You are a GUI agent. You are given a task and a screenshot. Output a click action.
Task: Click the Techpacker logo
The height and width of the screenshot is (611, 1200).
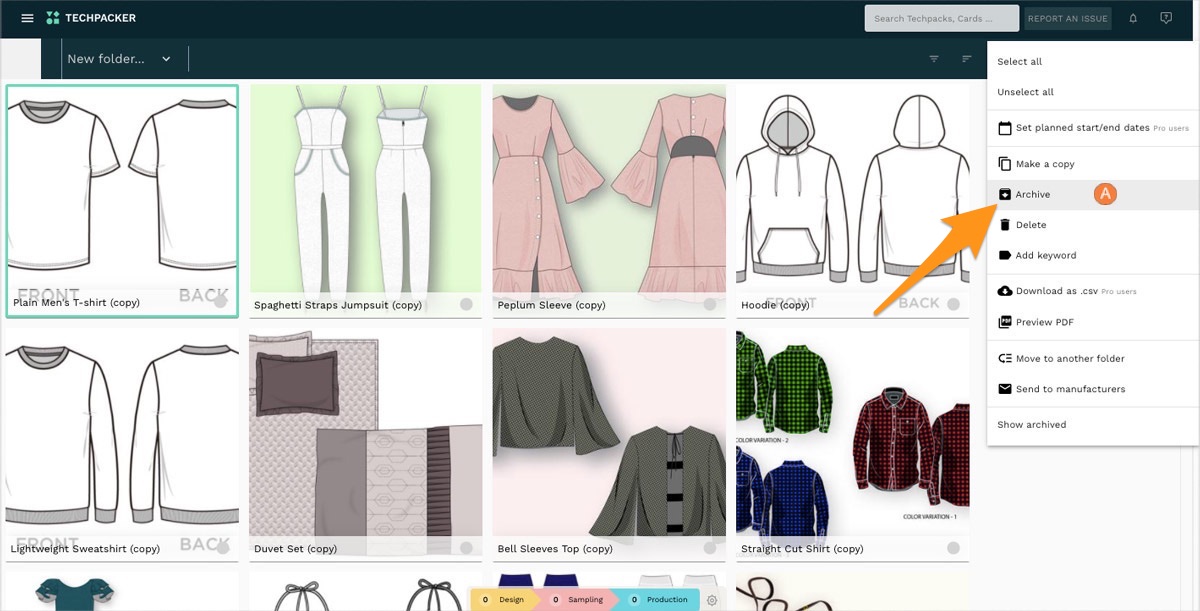(x=91, y=18)
